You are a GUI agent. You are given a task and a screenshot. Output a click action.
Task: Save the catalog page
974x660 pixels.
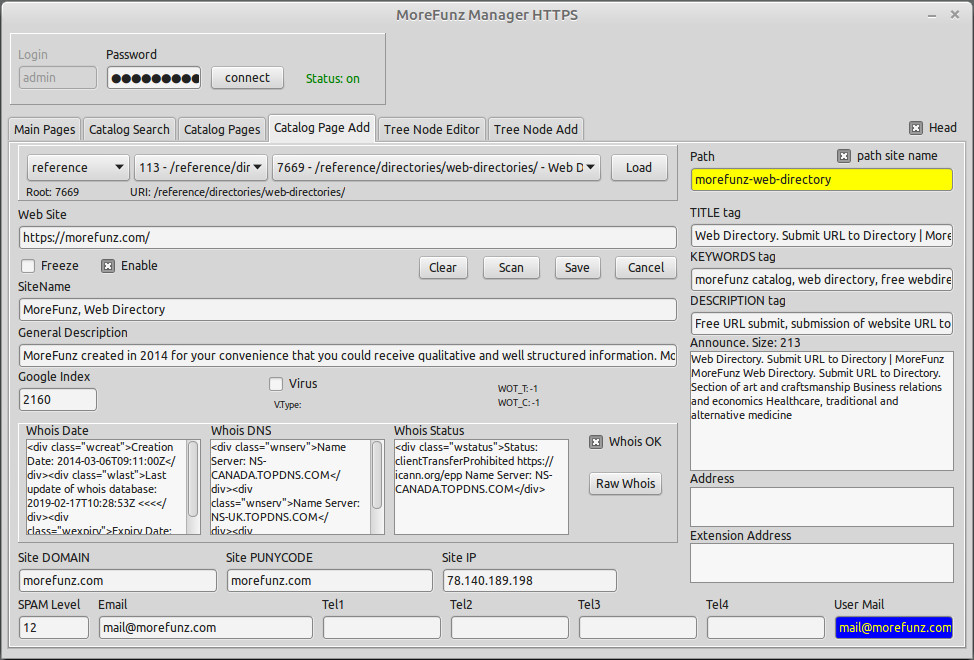(577, 268)
